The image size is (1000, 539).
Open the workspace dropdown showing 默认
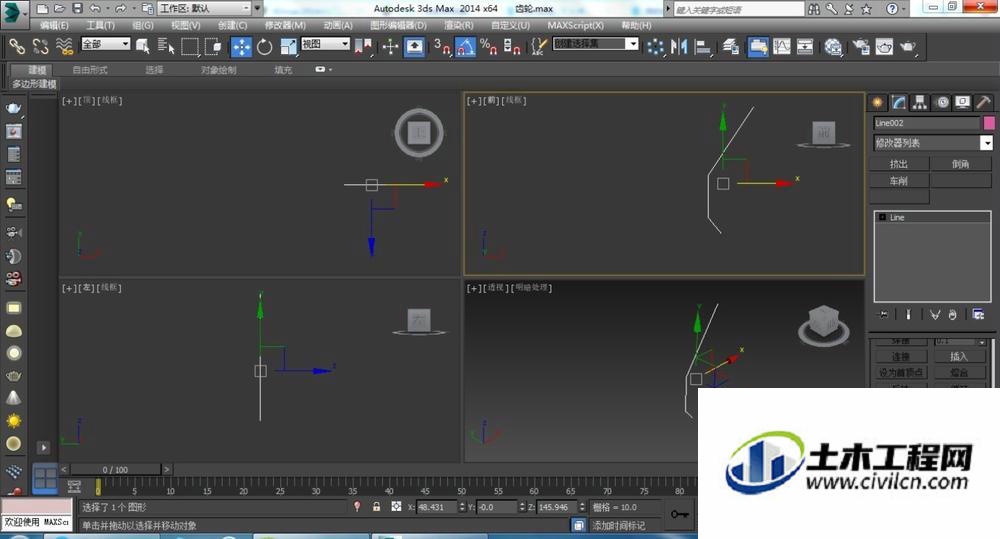pos(205,8)
